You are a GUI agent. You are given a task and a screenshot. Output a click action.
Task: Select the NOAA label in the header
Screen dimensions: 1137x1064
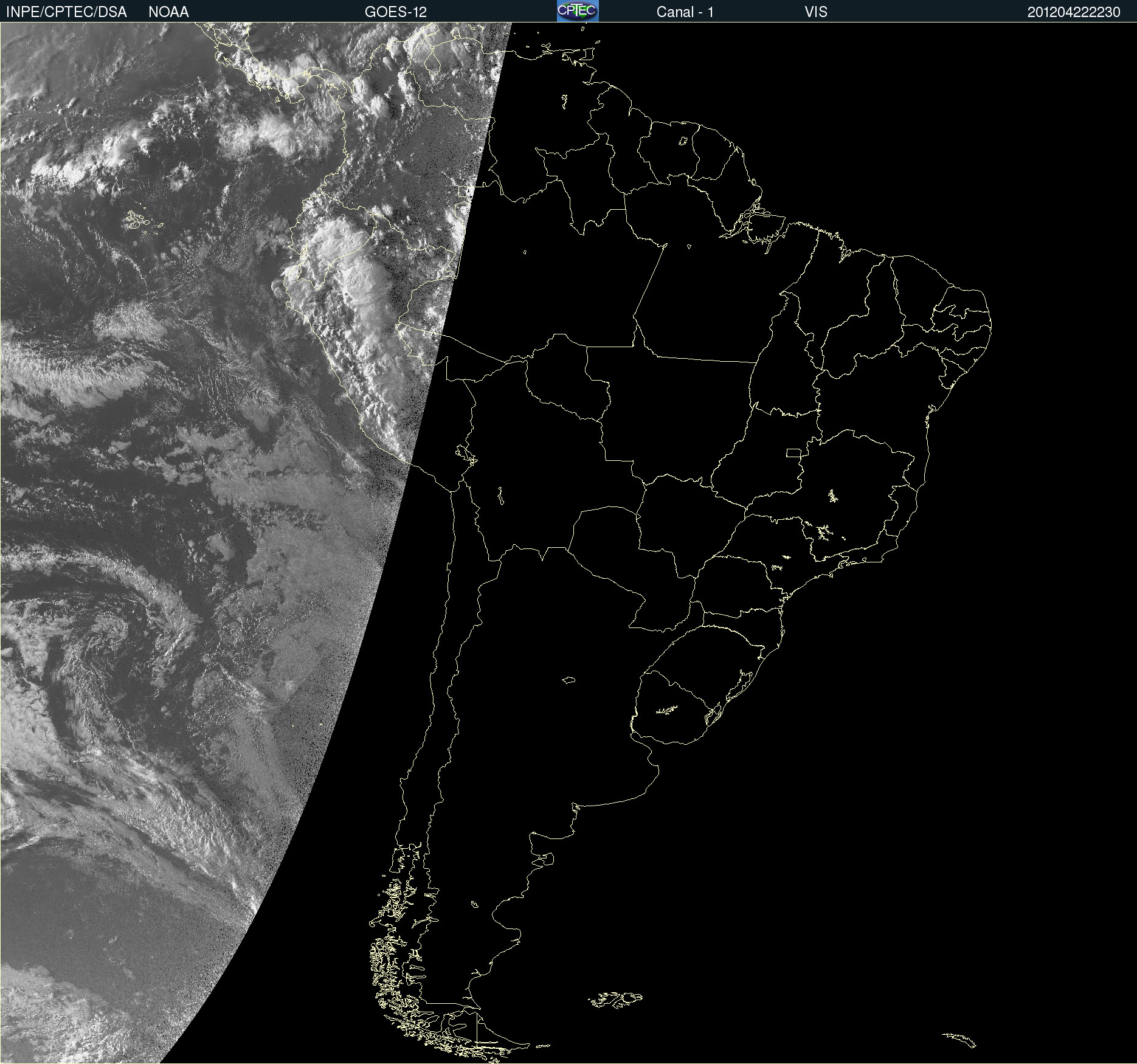point(168,12)
